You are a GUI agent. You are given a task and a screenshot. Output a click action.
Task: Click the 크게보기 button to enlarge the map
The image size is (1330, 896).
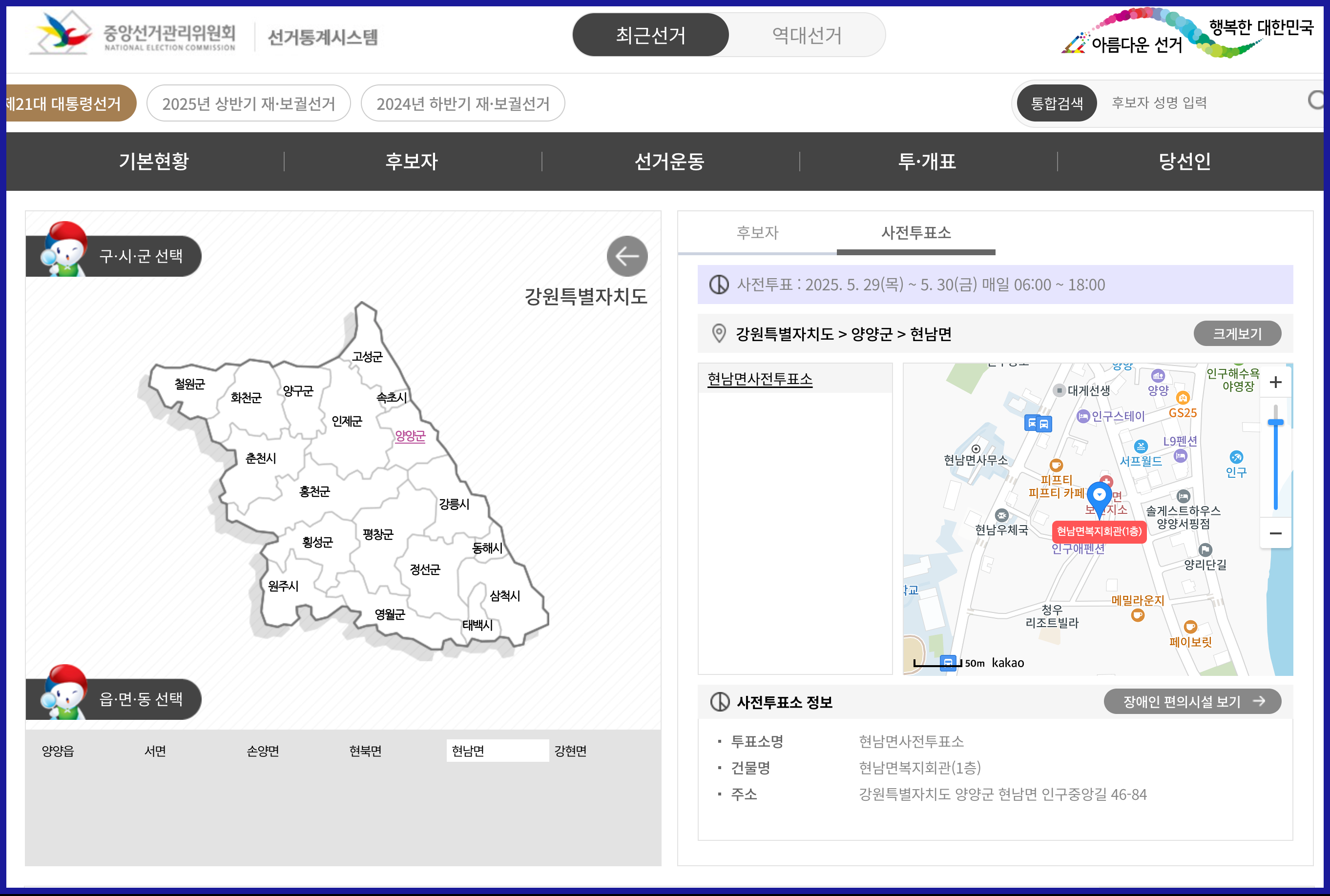pos(1237,333)
